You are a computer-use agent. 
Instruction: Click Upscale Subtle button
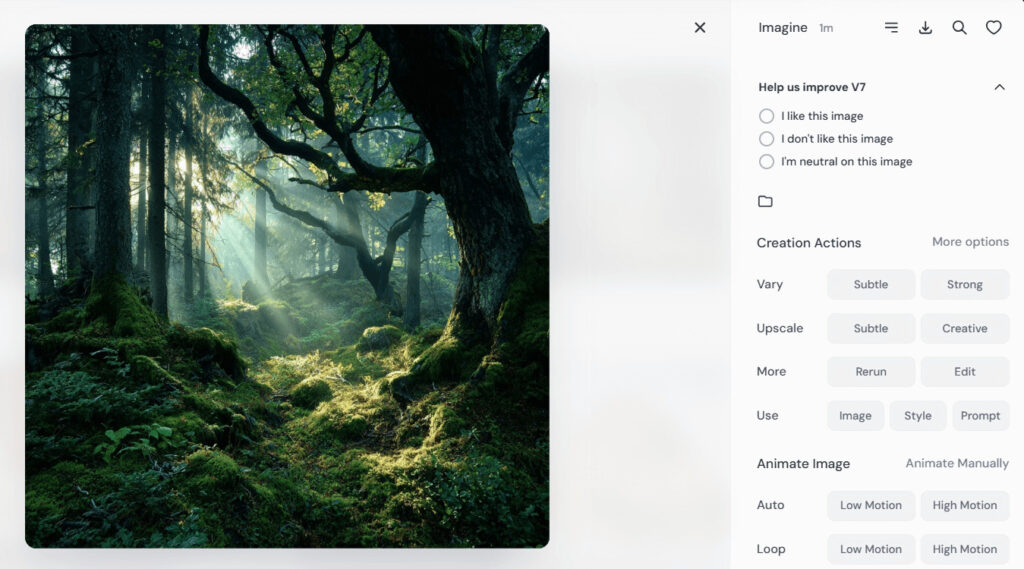(x=871, y=328)
